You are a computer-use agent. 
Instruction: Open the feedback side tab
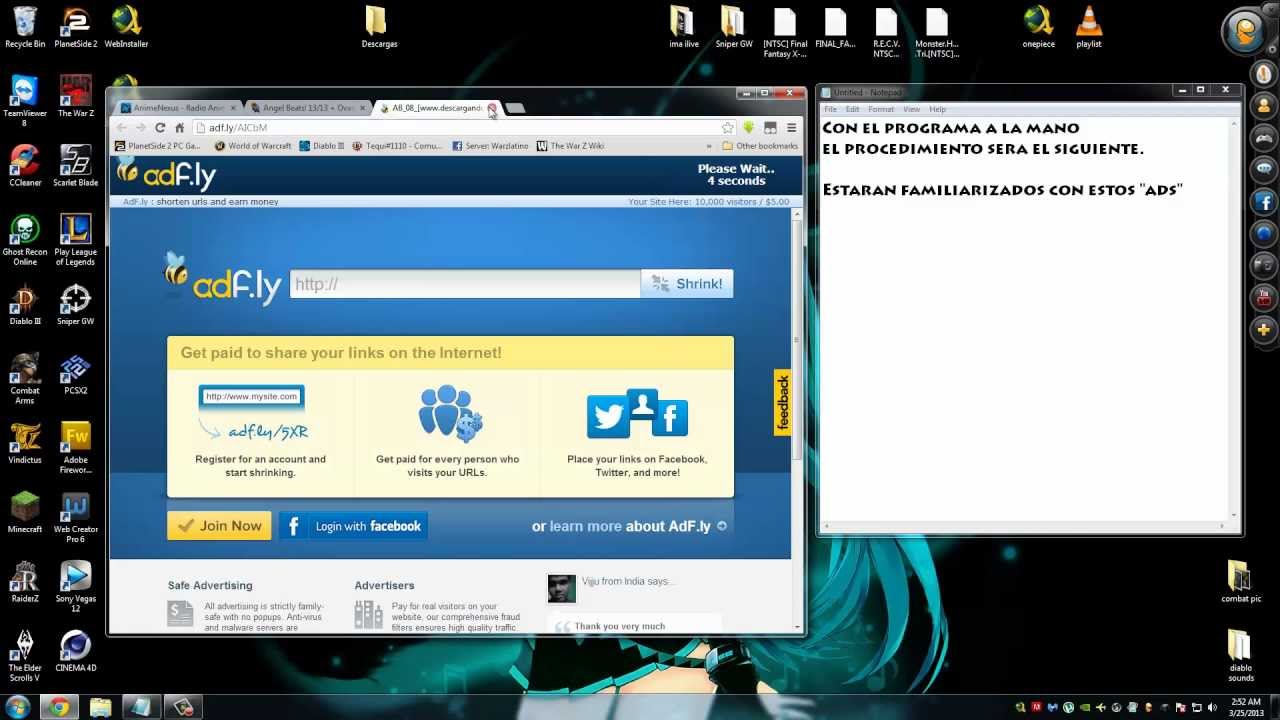(x=783, y=403)
